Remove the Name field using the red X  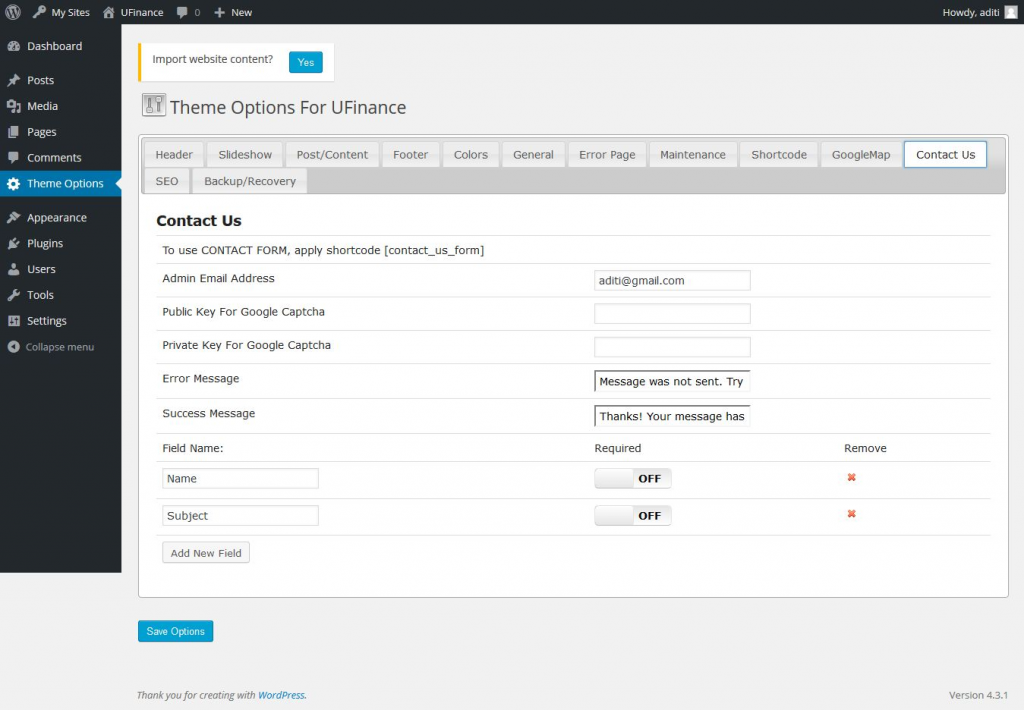851,478
